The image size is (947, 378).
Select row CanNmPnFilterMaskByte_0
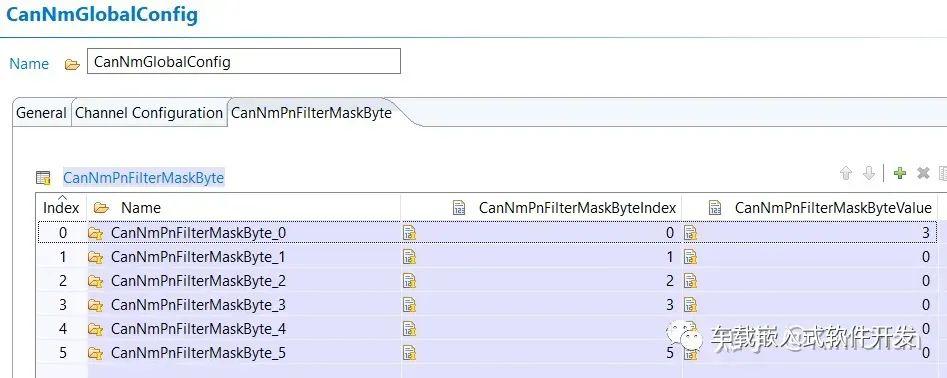pos(487,232)
